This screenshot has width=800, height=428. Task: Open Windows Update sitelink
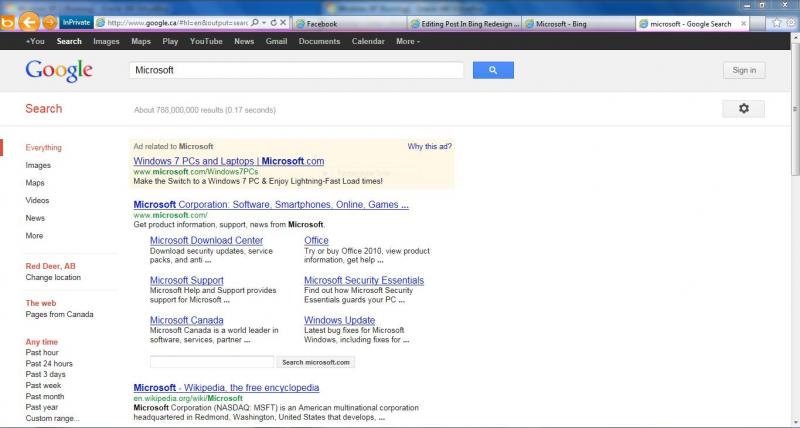339,320
